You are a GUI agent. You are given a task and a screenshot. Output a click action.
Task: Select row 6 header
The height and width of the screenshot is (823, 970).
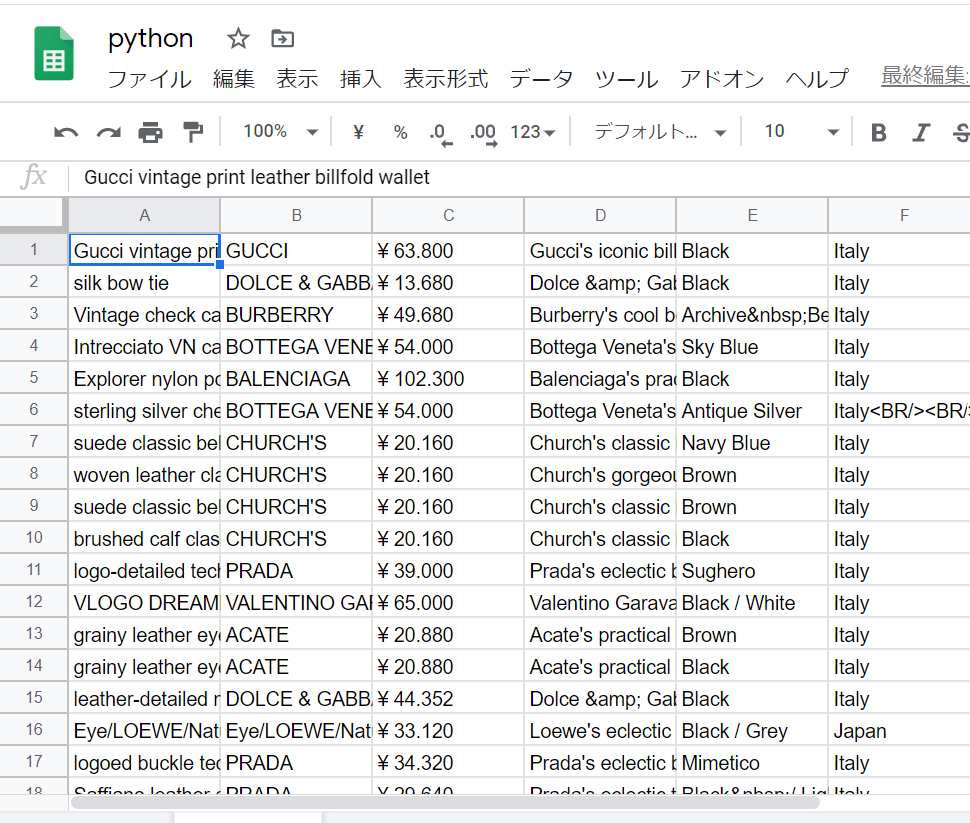click(x=34, y=410)
